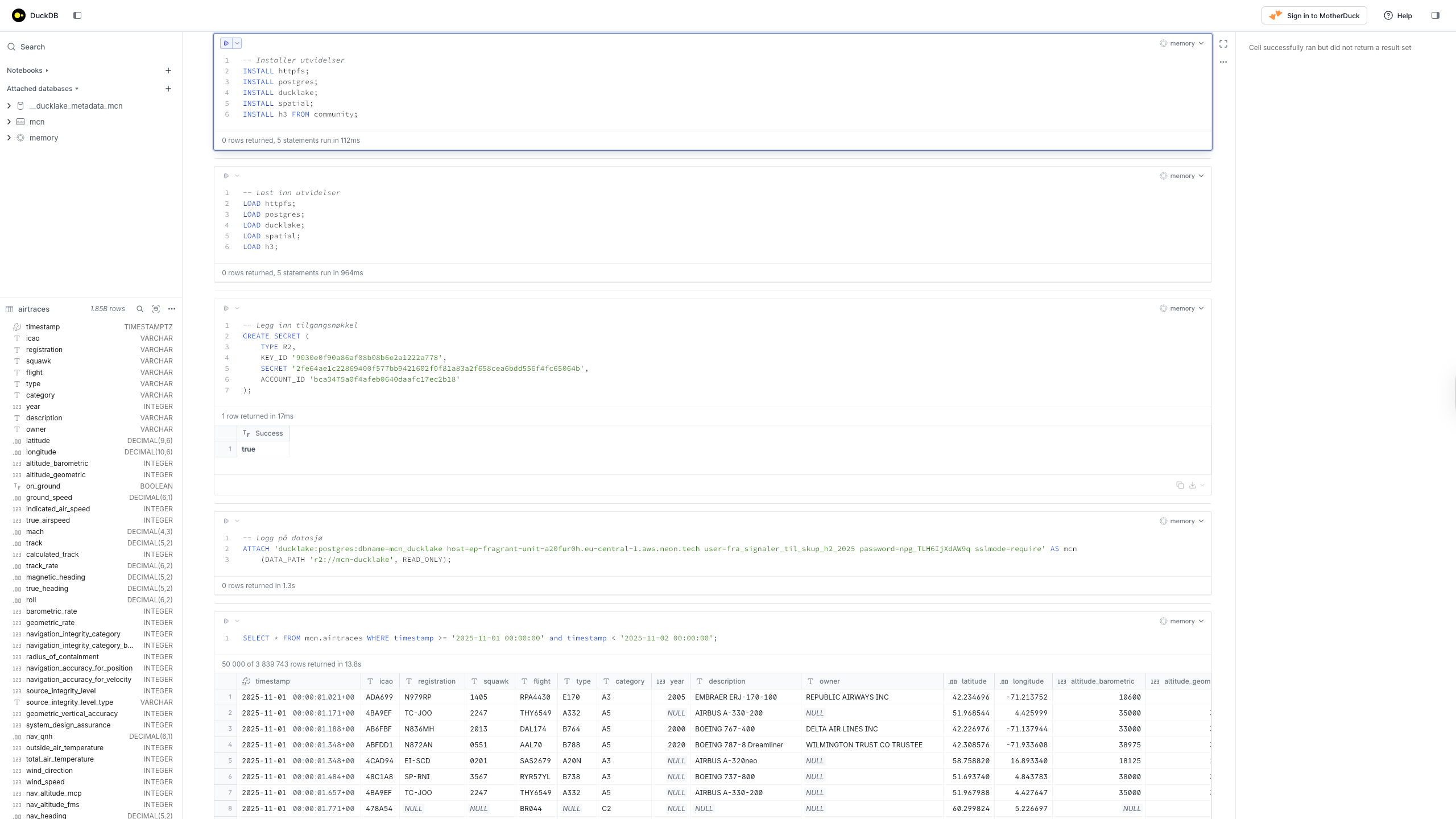Copy the CREATE SECRET result table
This screenshot has height=819, width=1456.
coord(1180,485)
